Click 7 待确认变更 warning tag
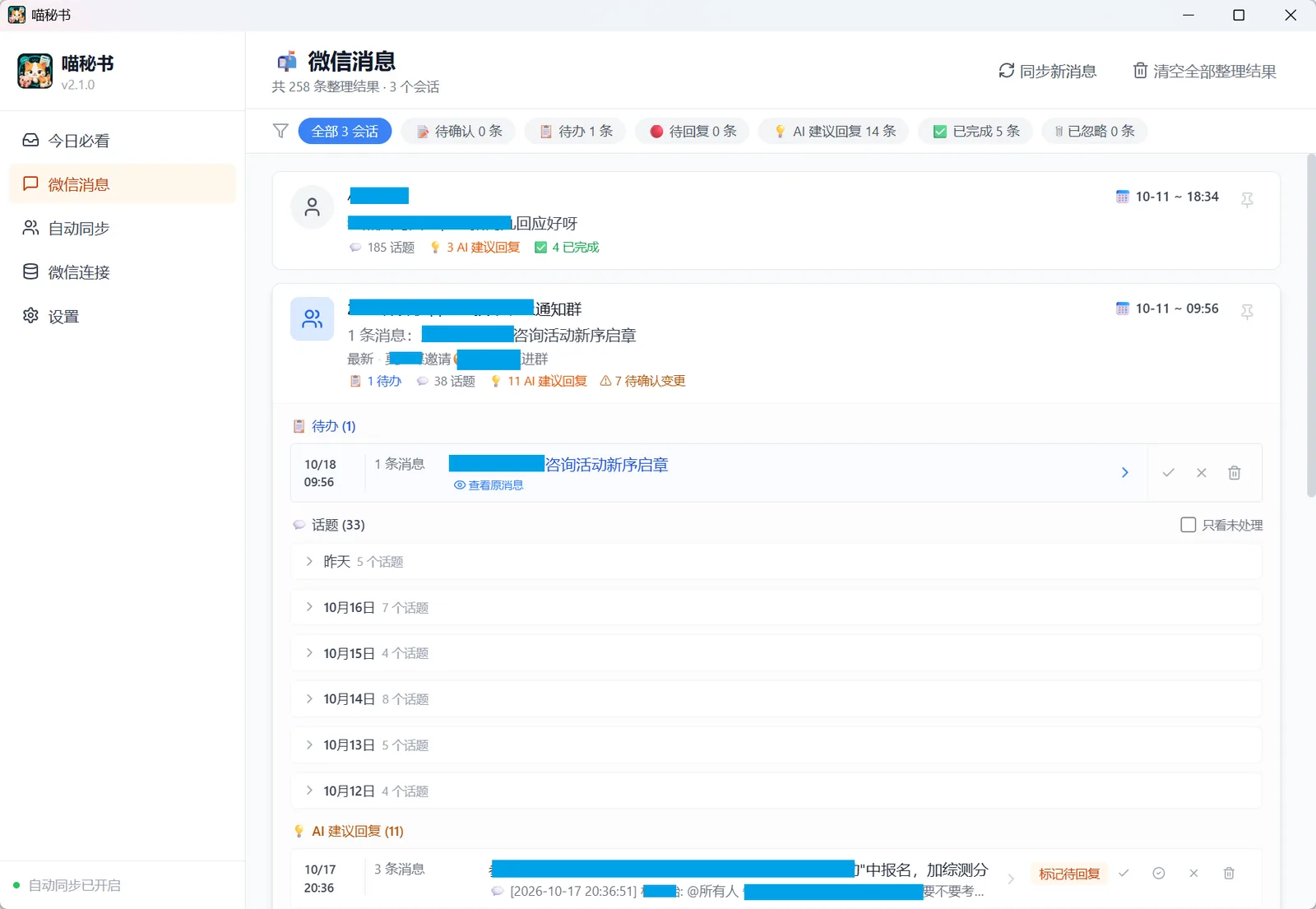The height and width of the screenshot is (909, 1316). pyautogui.click(x=643, y=381)
